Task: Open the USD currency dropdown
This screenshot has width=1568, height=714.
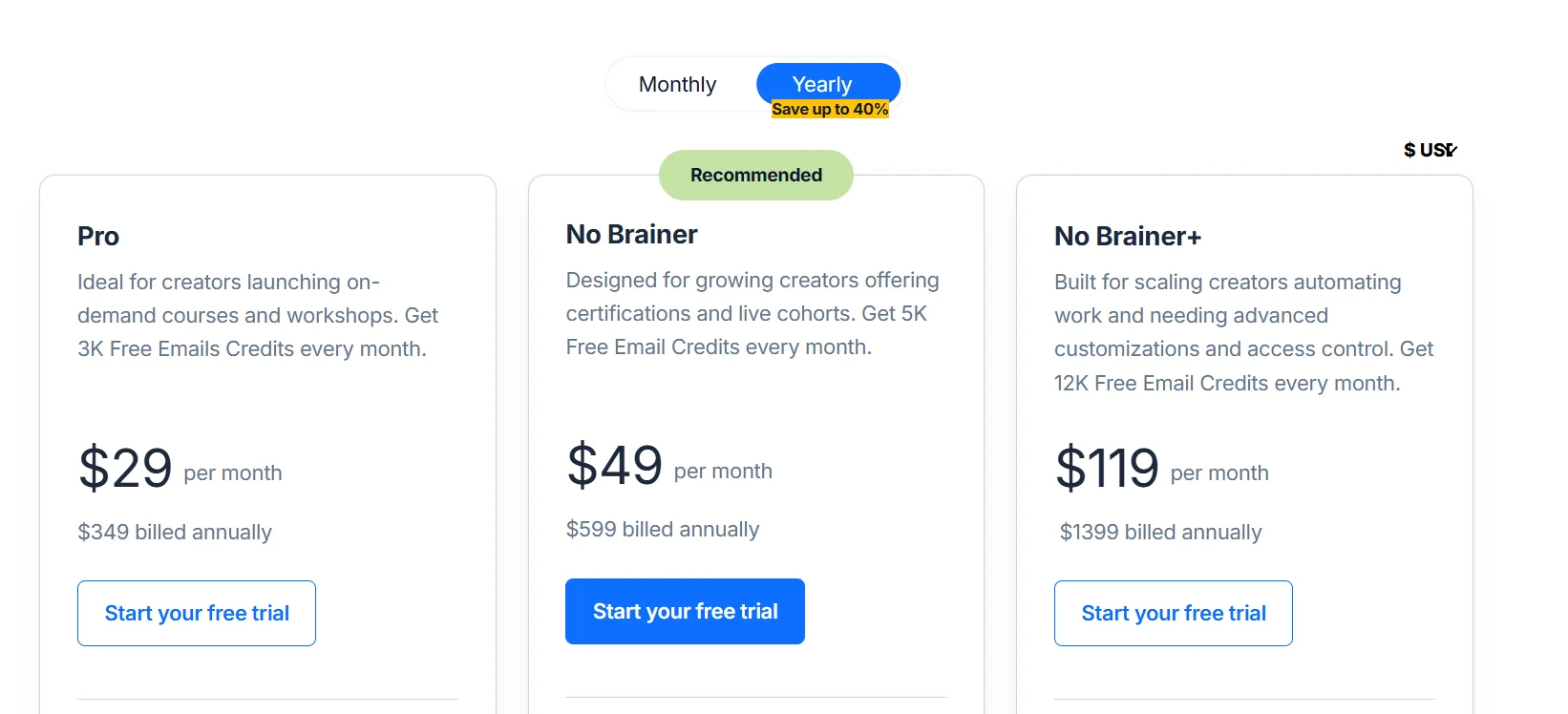Action: point(1430,149)
